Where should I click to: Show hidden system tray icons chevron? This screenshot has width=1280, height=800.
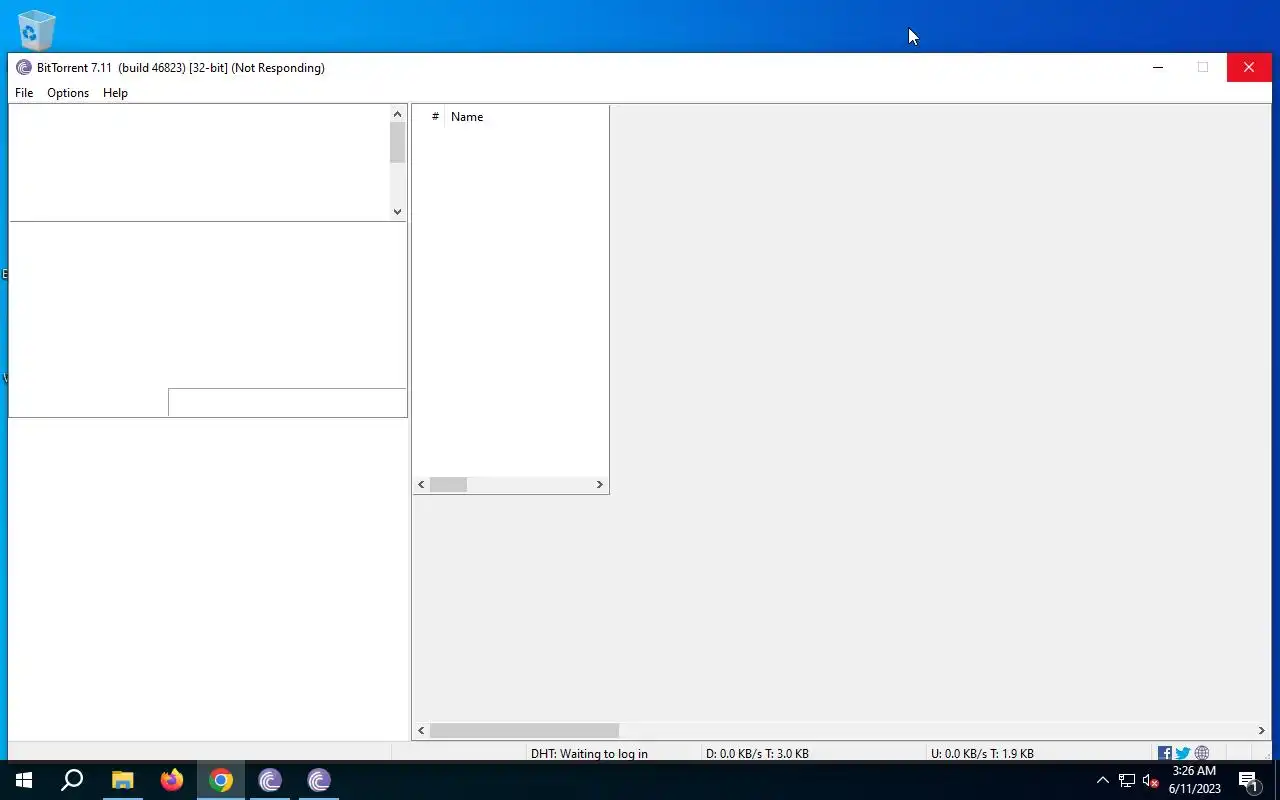pyautogui.click(x=1103, y=780)
